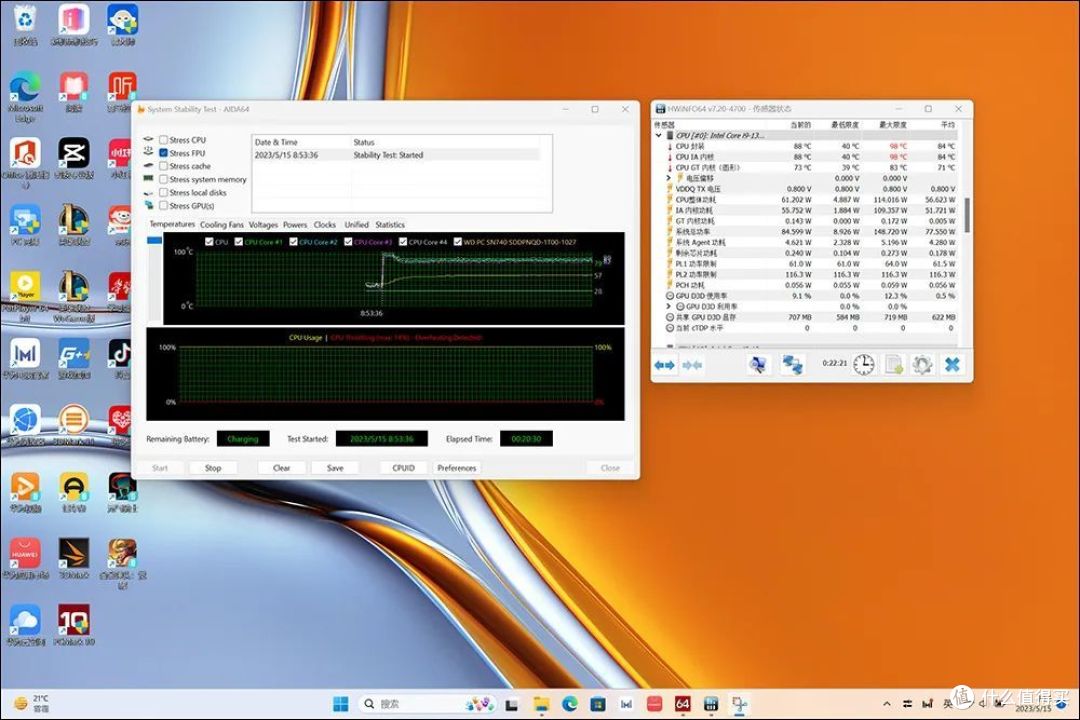This screenshot has width=1080, height=720.
Task: Switch to Cooling Fans tab
Action: (222, 225)
